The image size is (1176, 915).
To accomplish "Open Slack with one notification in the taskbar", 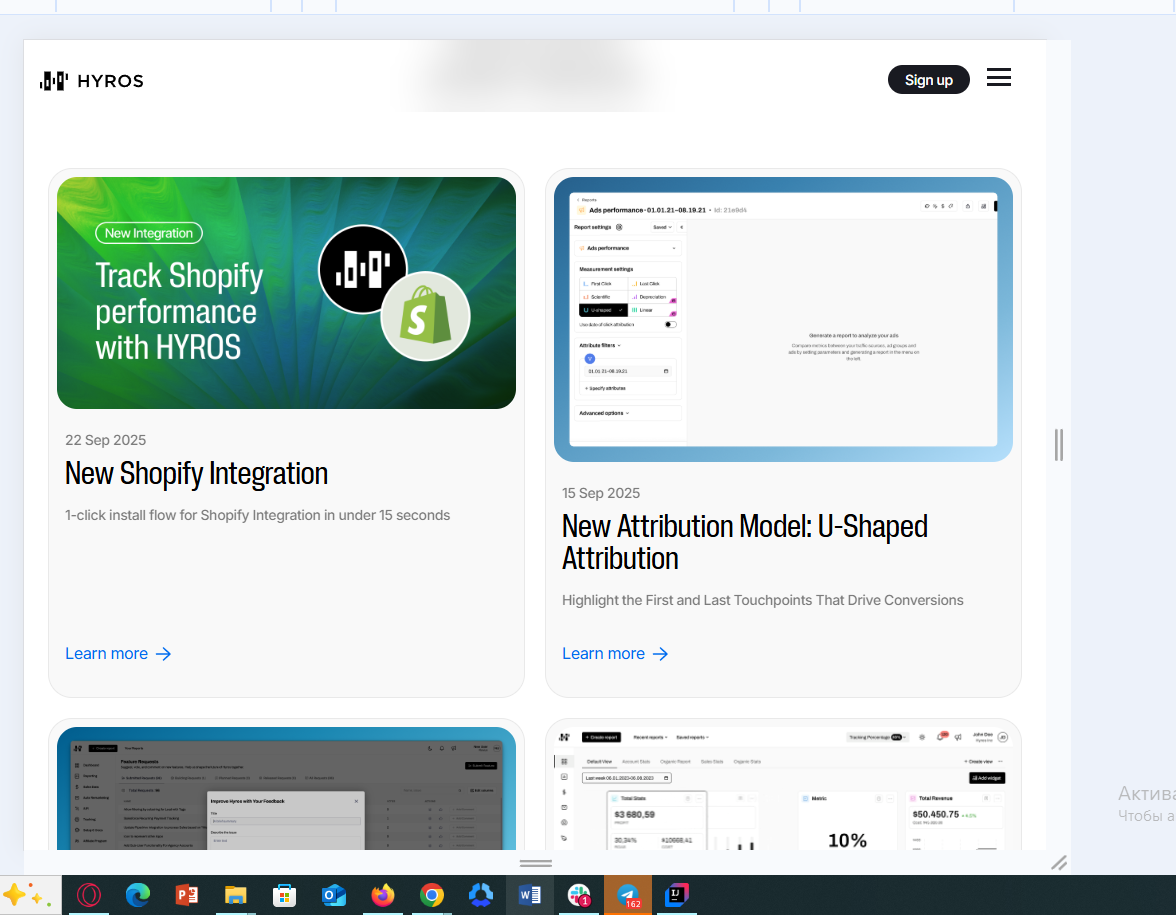I will pyautogui.click(x=579, y=895).
